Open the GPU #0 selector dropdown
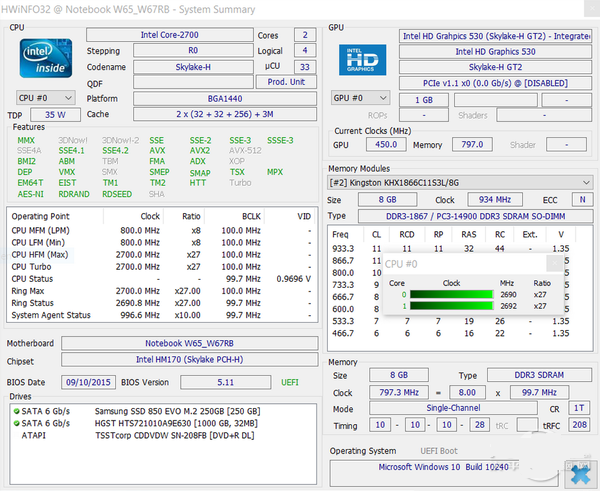Image resolution: width=600 pixels, height=491 pixels. point(360,98)
